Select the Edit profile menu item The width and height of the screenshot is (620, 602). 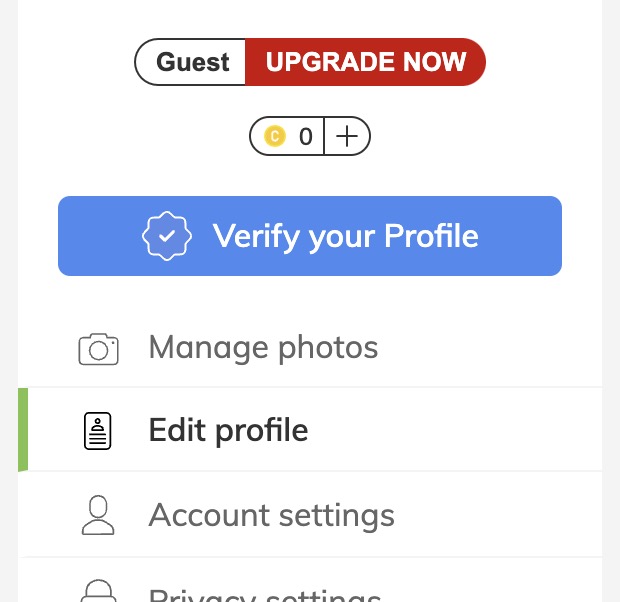(x=310, y=430)
